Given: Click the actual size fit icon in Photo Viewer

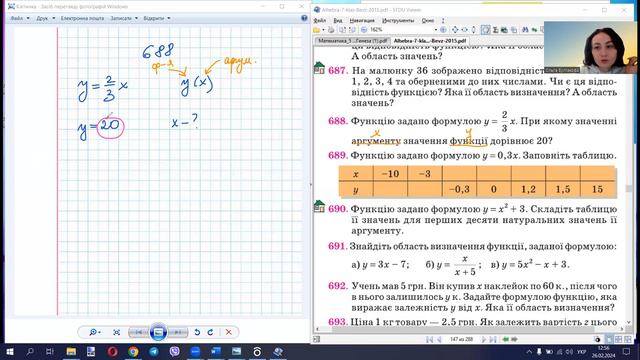Looking at the screenshot, I should [117, 332].
